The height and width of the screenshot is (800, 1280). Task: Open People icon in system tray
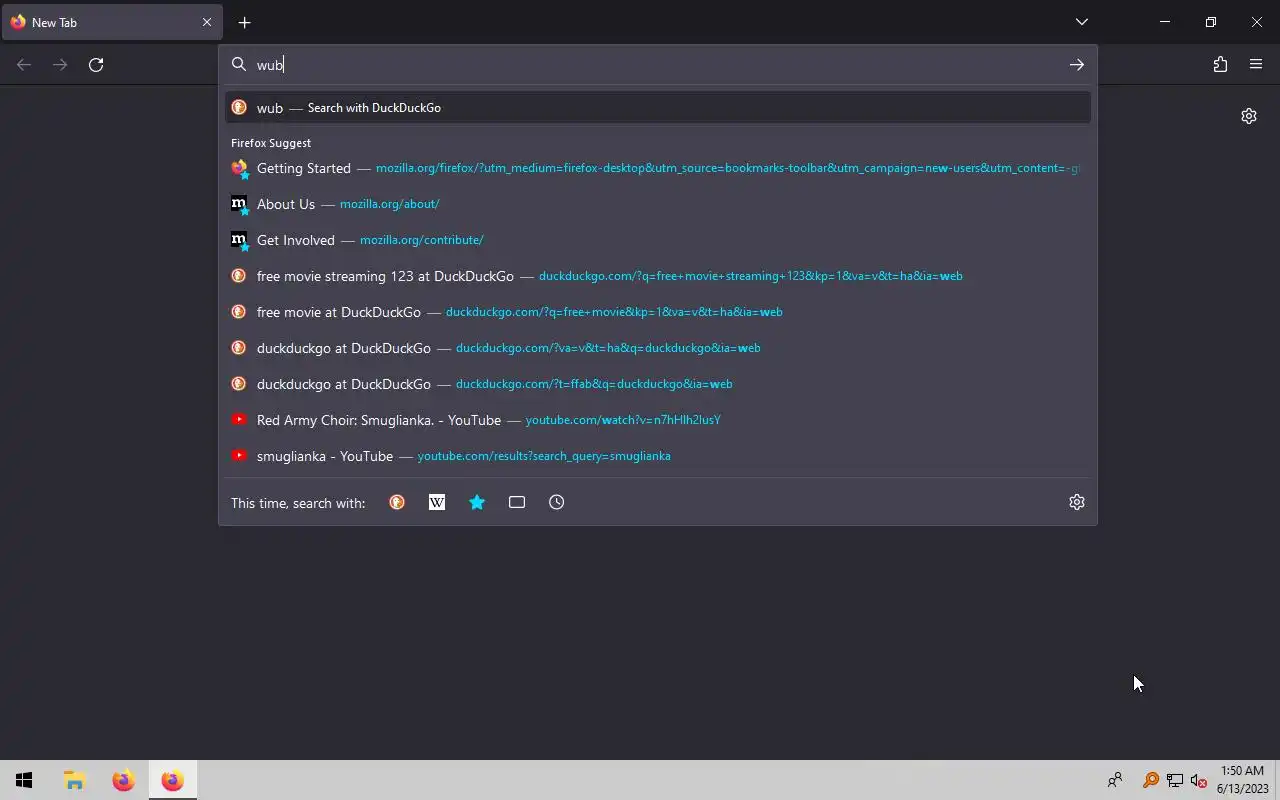pyautogui.click(x=1115, y=780)
